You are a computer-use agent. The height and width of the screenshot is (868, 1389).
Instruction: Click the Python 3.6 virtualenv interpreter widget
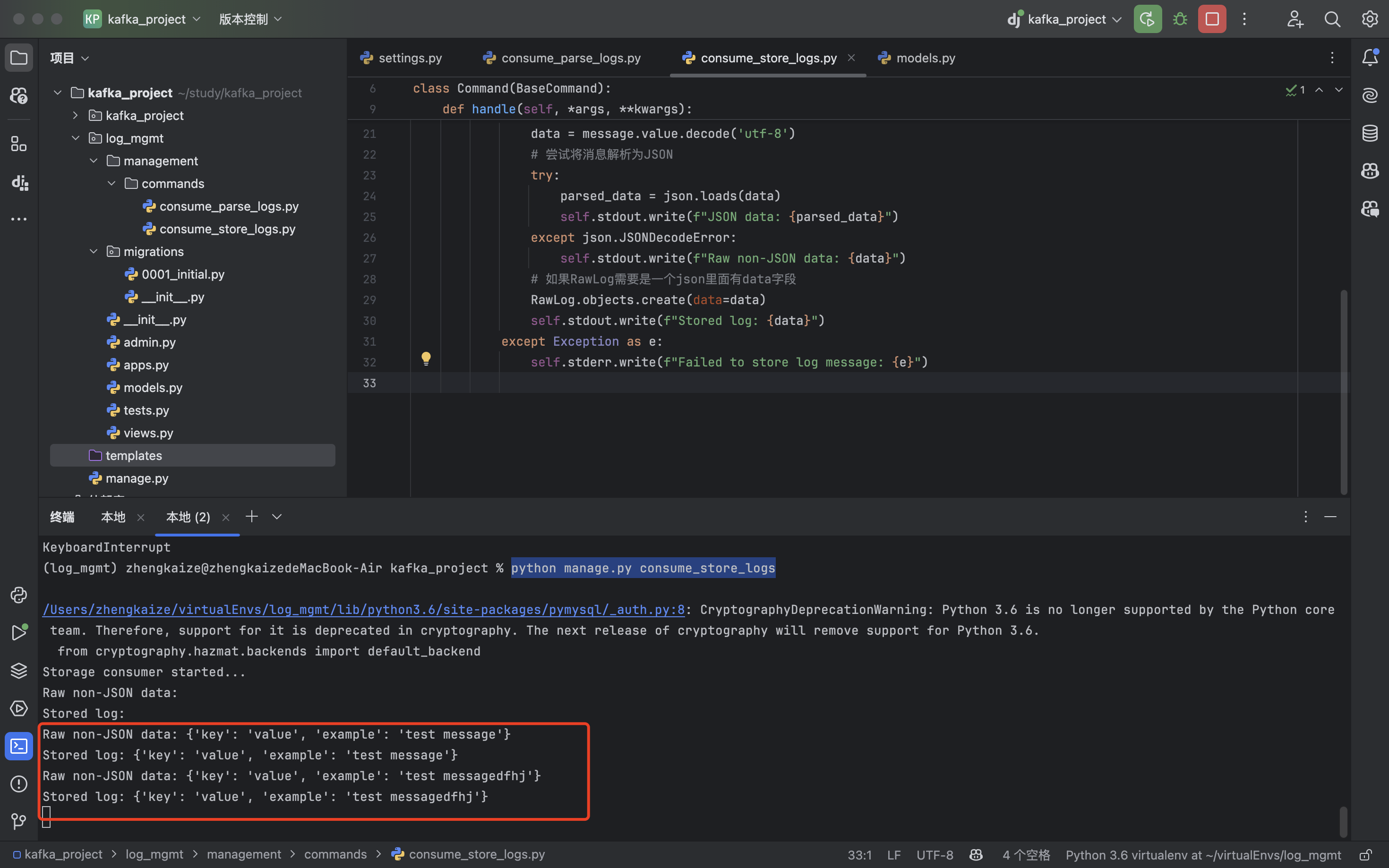coord(1202,855)
